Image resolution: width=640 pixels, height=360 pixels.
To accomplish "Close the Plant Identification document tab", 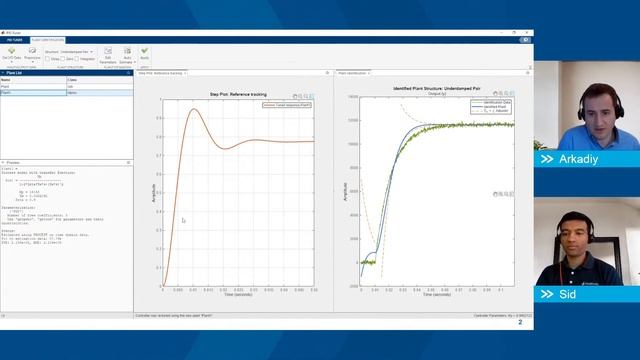I will 369,73.
